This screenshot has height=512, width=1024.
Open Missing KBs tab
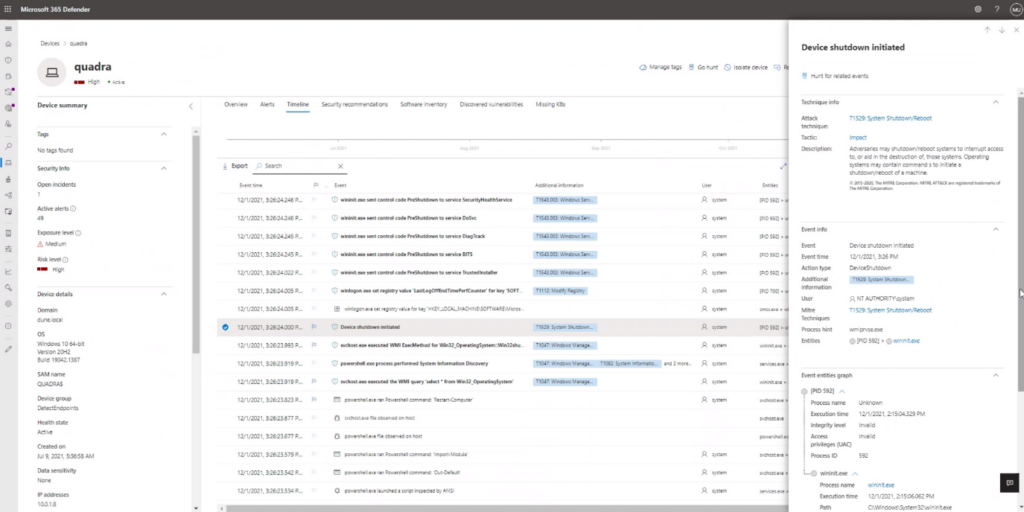pyautogui.click(x=551, y=104)
